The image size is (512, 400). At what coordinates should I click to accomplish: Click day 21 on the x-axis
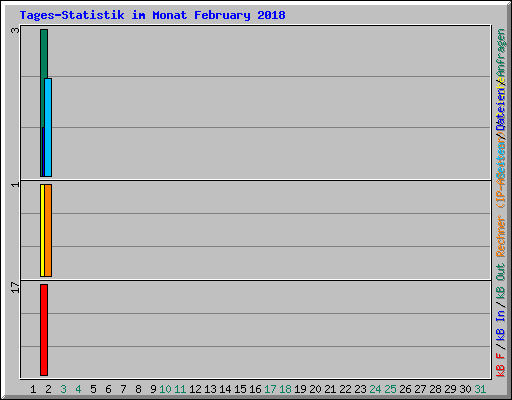coord(330,389)
